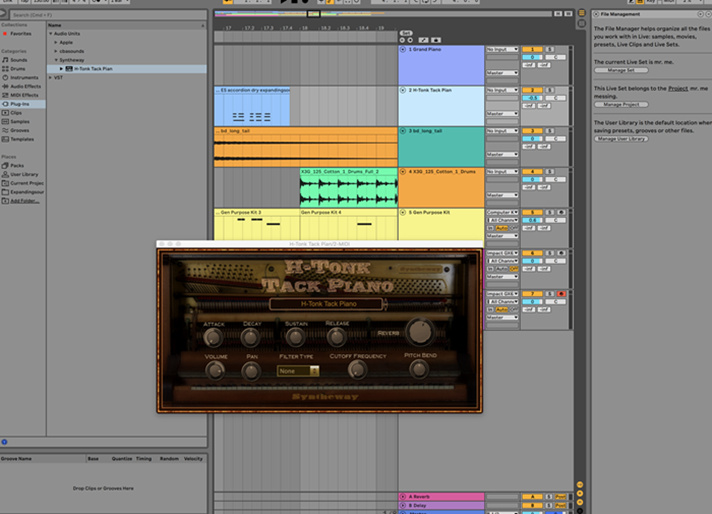Image resolution: width=712 pixels, height=514 pixels.
Task: Expand the Apple folder
Action: pos(56,42)
